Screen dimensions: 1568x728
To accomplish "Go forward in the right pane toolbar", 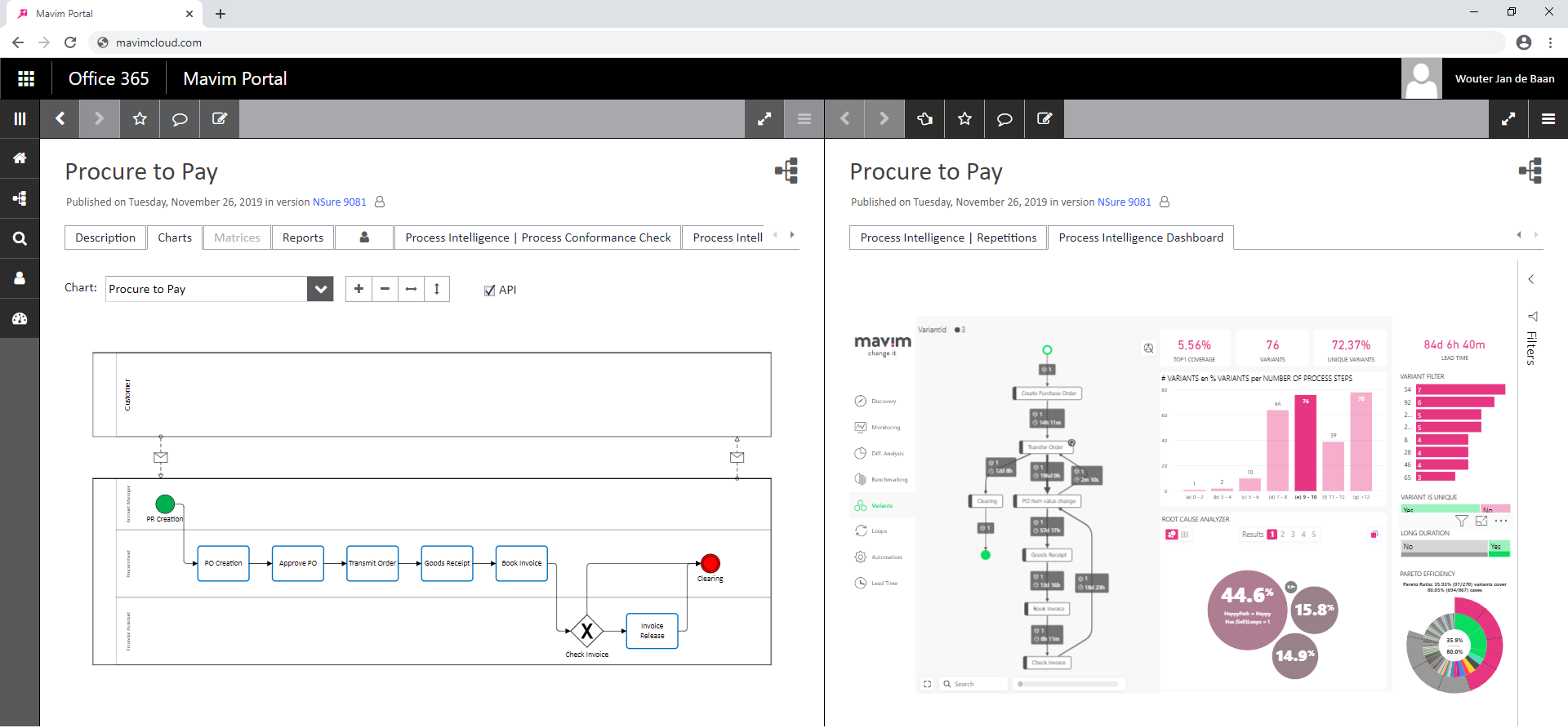I will point(884,119).
